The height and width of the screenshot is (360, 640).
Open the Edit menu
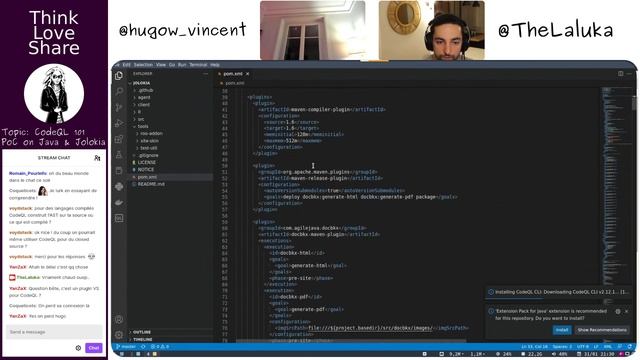[x=127, y=65]
